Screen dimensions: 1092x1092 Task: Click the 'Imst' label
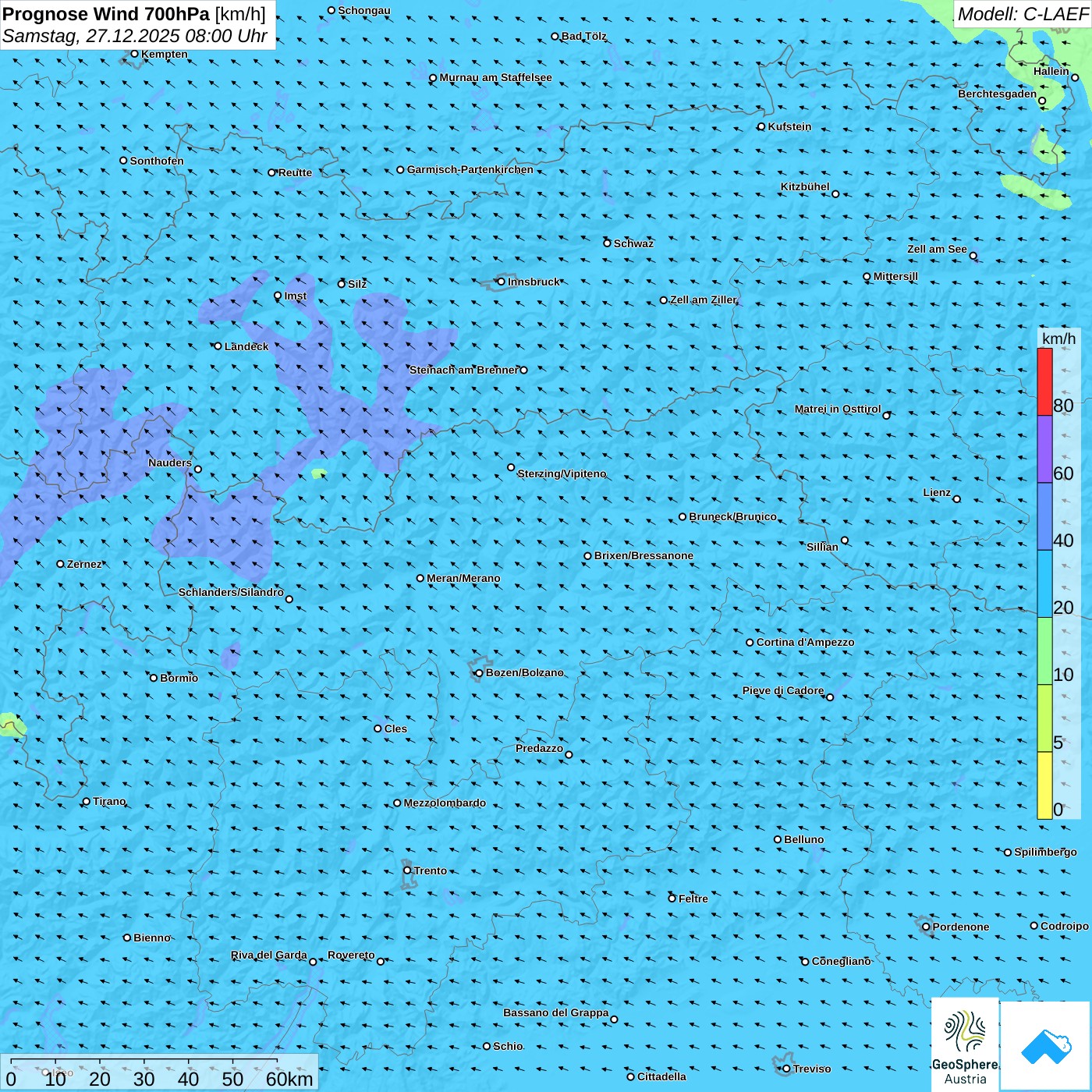(x=295, y=296)
